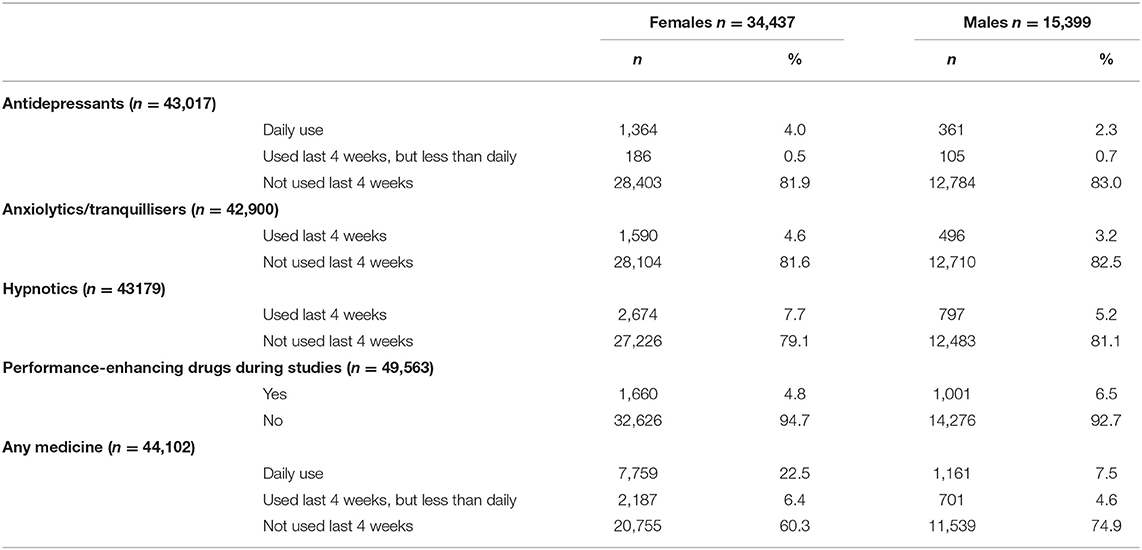Click the Females n = 34,437 column header
The width and height of the screenshot is (1142, 550).
tap(722, 21)
